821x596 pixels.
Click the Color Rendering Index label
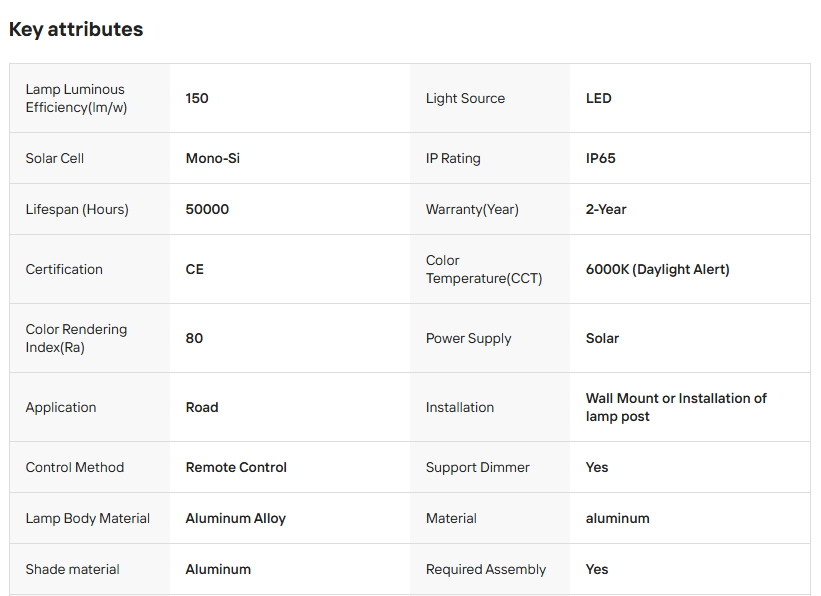coord(76,338)
